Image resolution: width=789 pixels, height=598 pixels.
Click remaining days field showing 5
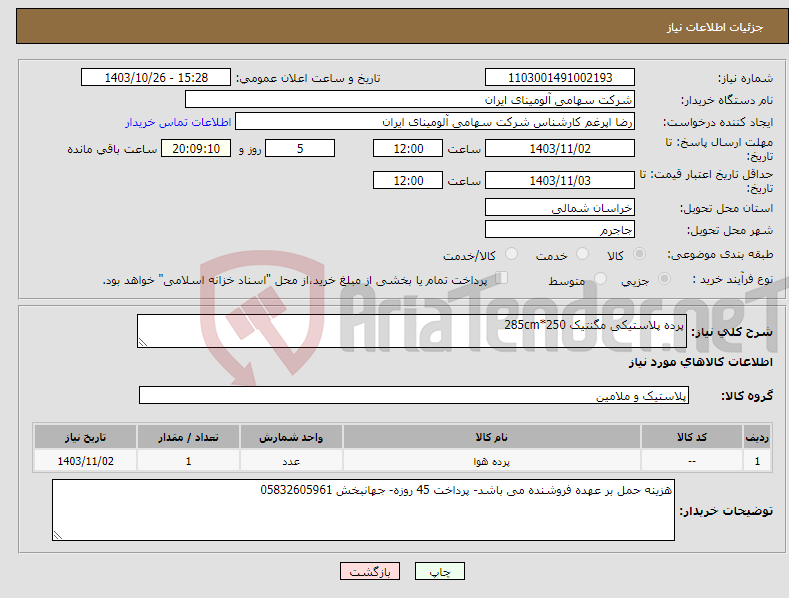pos(300,148)
